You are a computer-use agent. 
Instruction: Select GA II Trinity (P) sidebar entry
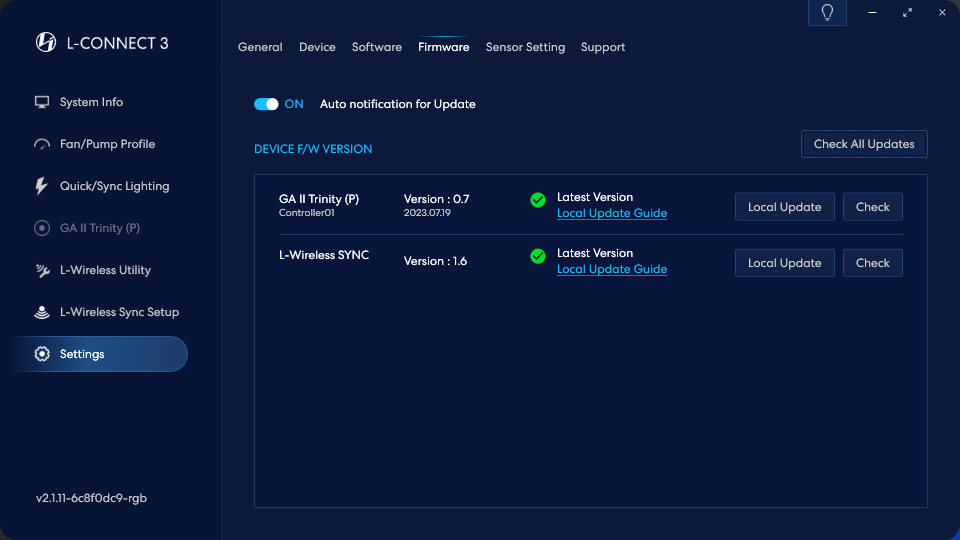[100, 228]
